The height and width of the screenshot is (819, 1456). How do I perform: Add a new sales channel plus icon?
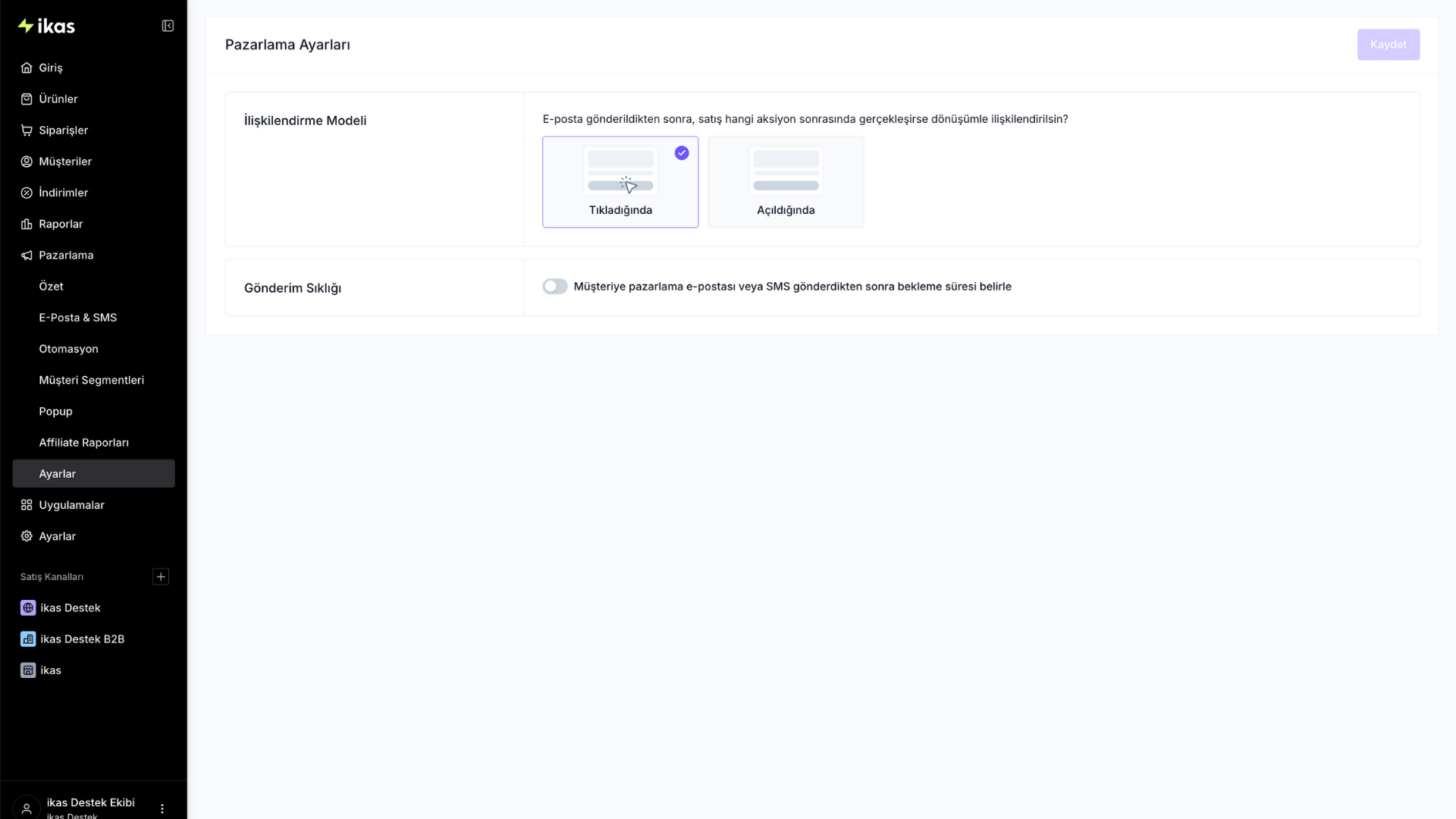click(x=161, y=576)
